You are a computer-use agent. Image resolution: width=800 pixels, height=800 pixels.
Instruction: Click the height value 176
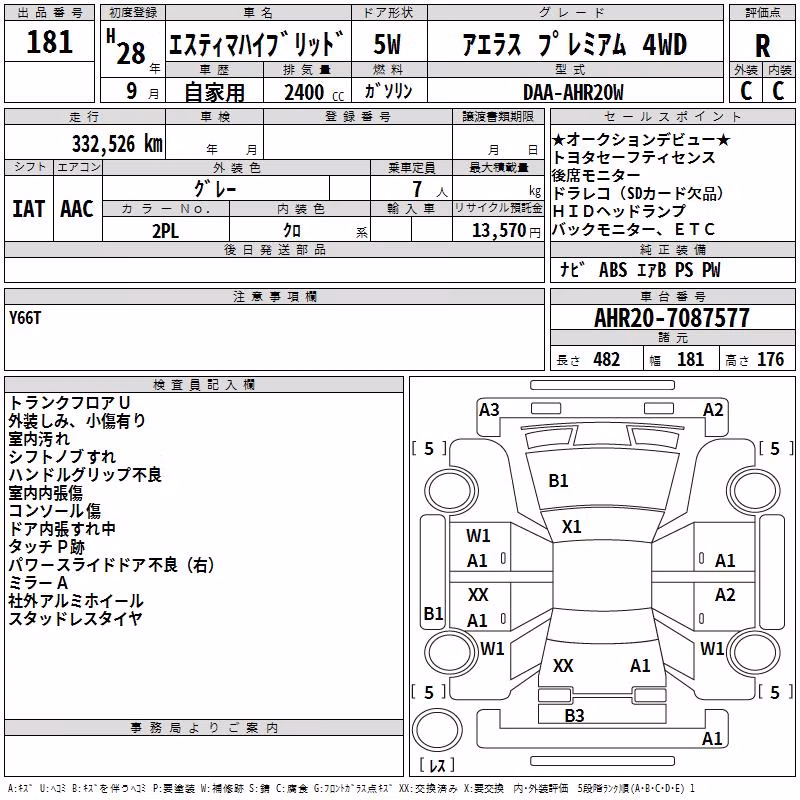770,359
